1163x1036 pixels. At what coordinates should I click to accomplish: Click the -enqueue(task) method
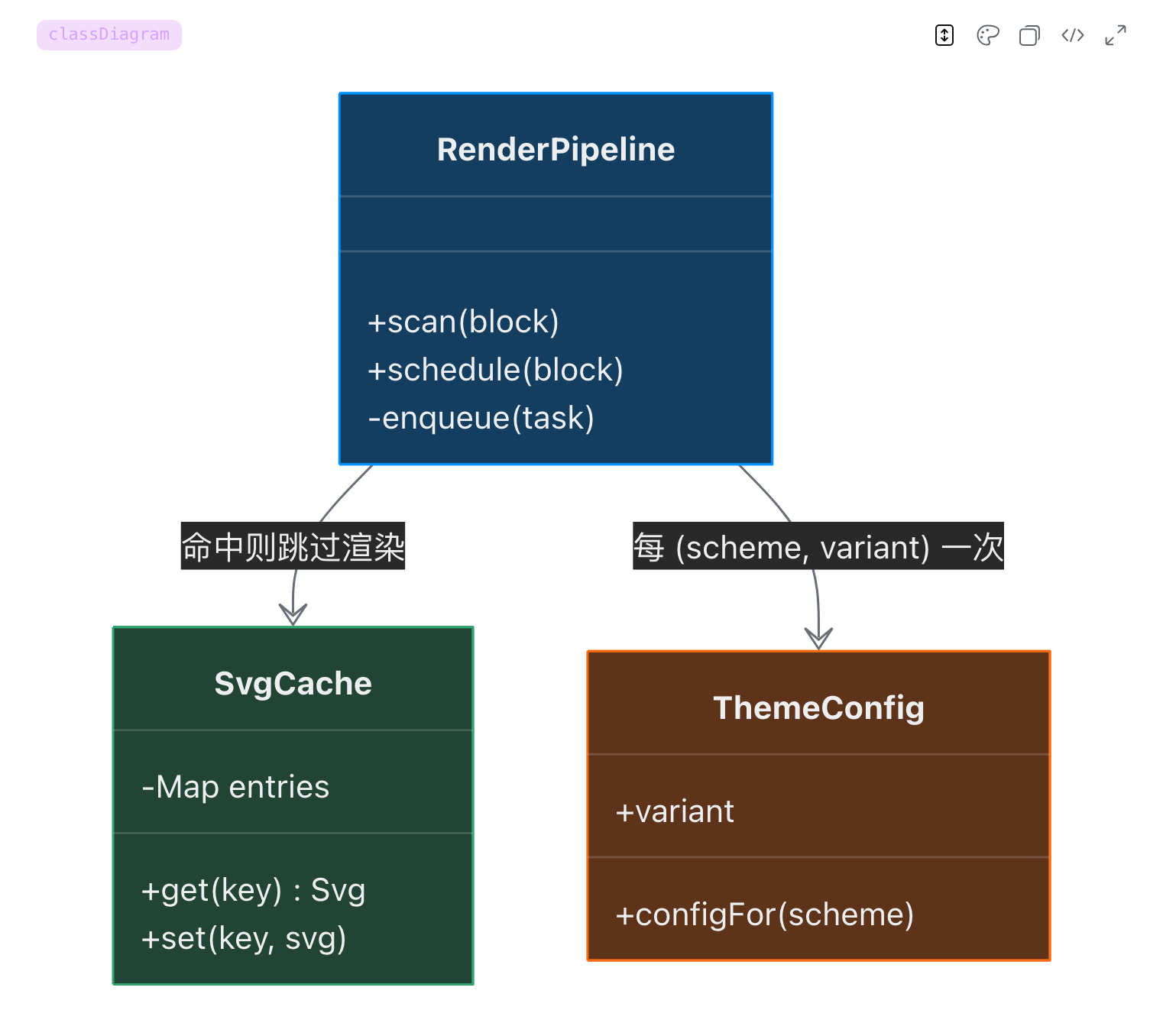(x=481, y=418)
